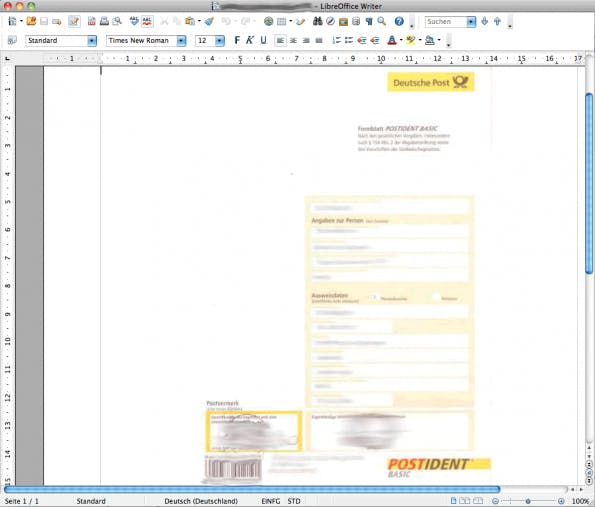Apply Font Color red A swatch

[x=392, y=40]
